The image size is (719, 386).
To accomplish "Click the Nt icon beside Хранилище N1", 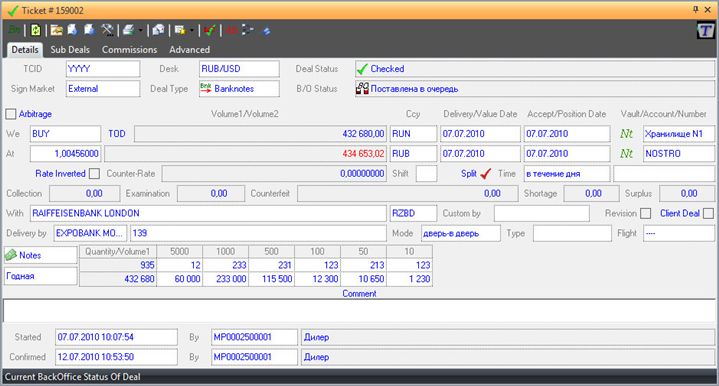I will pos(626,133).
